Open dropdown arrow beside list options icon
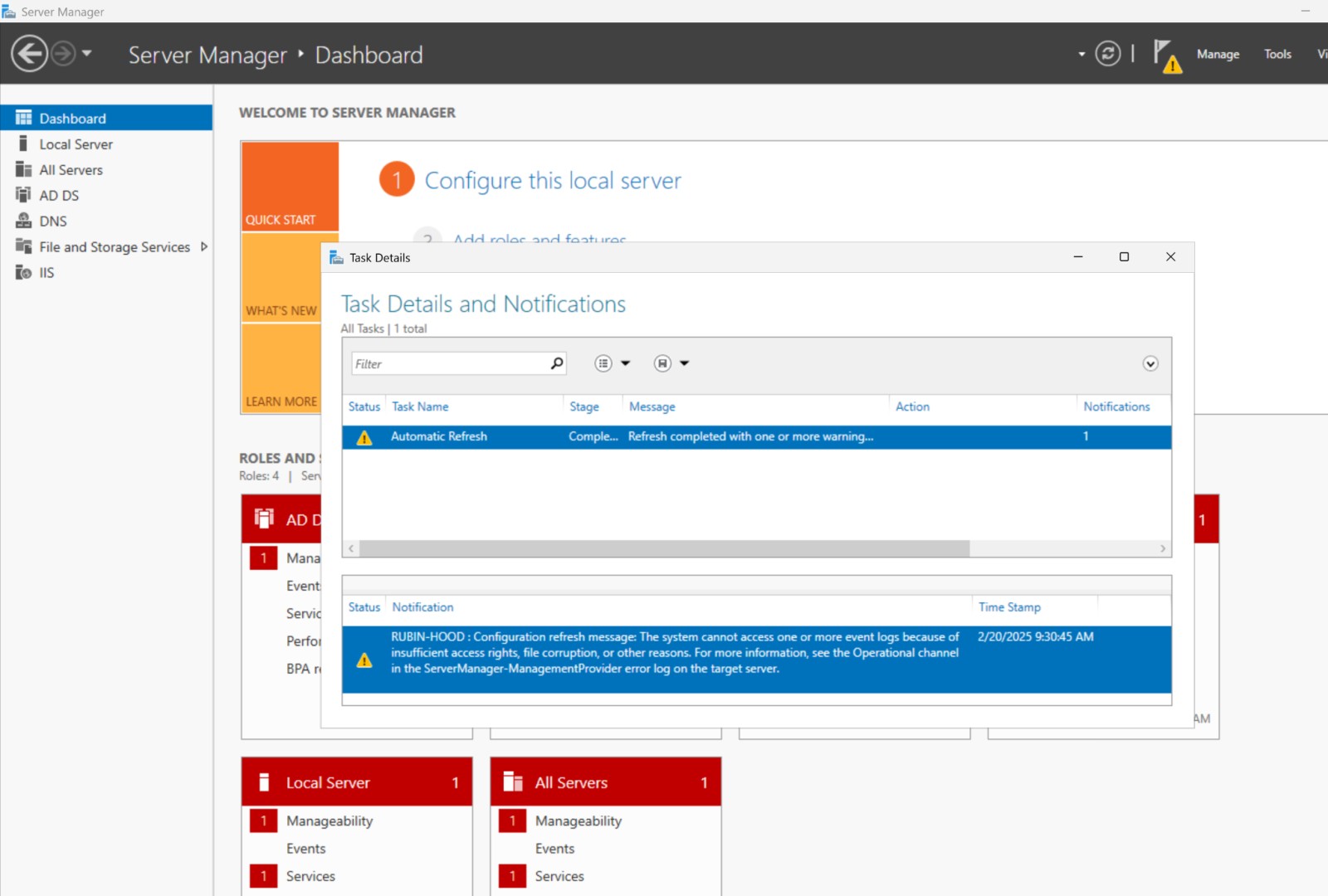Screen dimensions: 1328x896 tap(626, 363)
